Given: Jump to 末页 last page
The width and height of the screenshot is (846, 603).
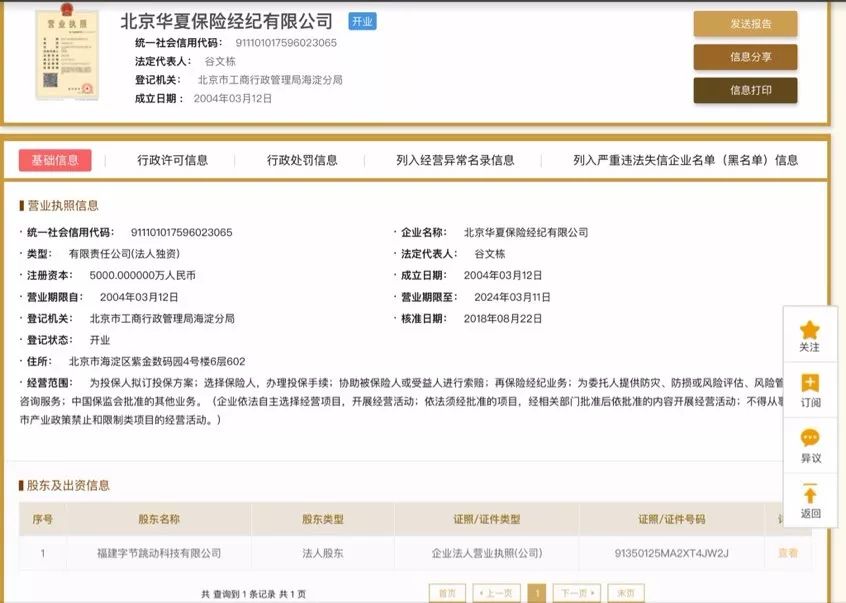Looking at the screenshot, I should click(625, 593).
